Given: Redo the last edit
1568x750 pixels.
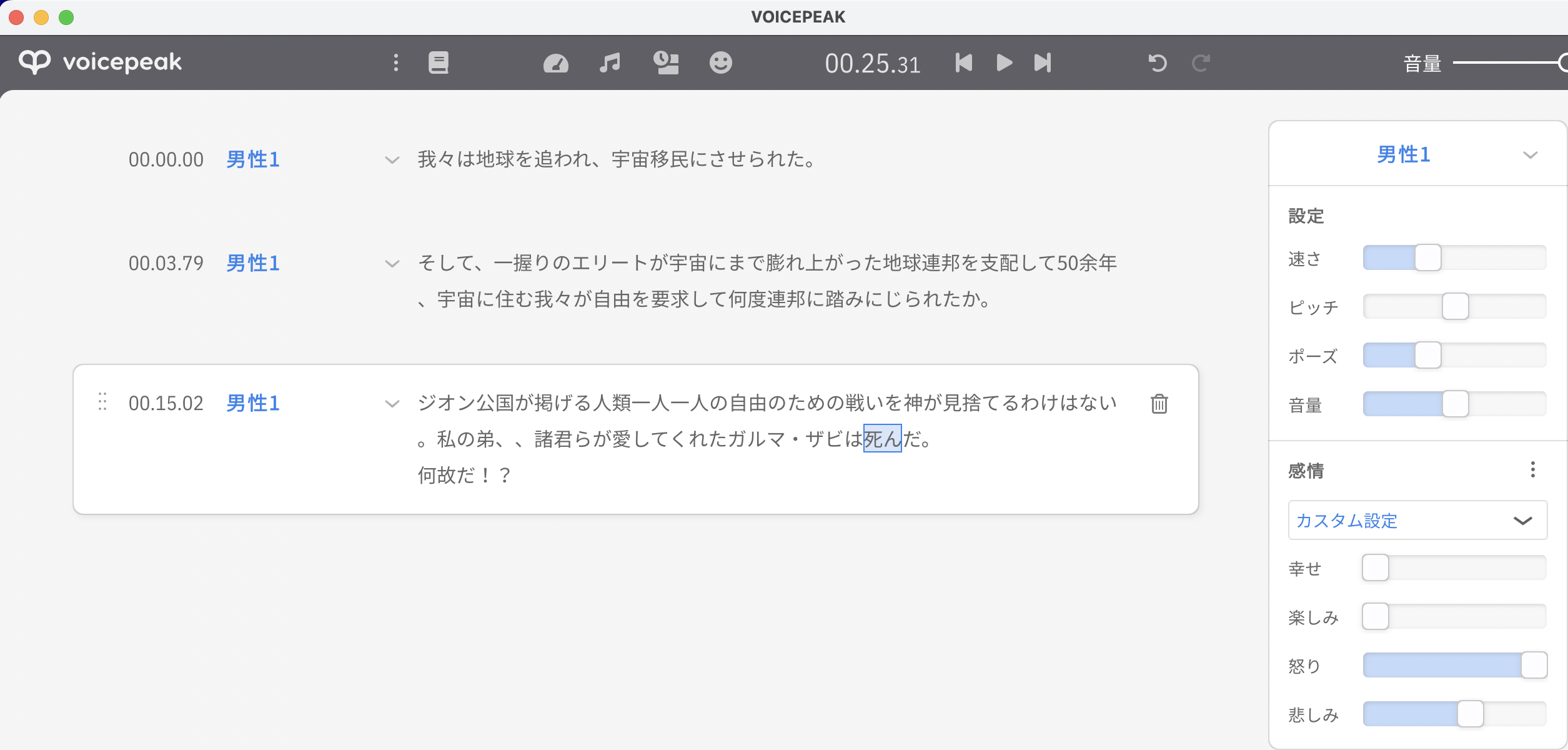Looking at the screenshot, I should point(1201,62).
